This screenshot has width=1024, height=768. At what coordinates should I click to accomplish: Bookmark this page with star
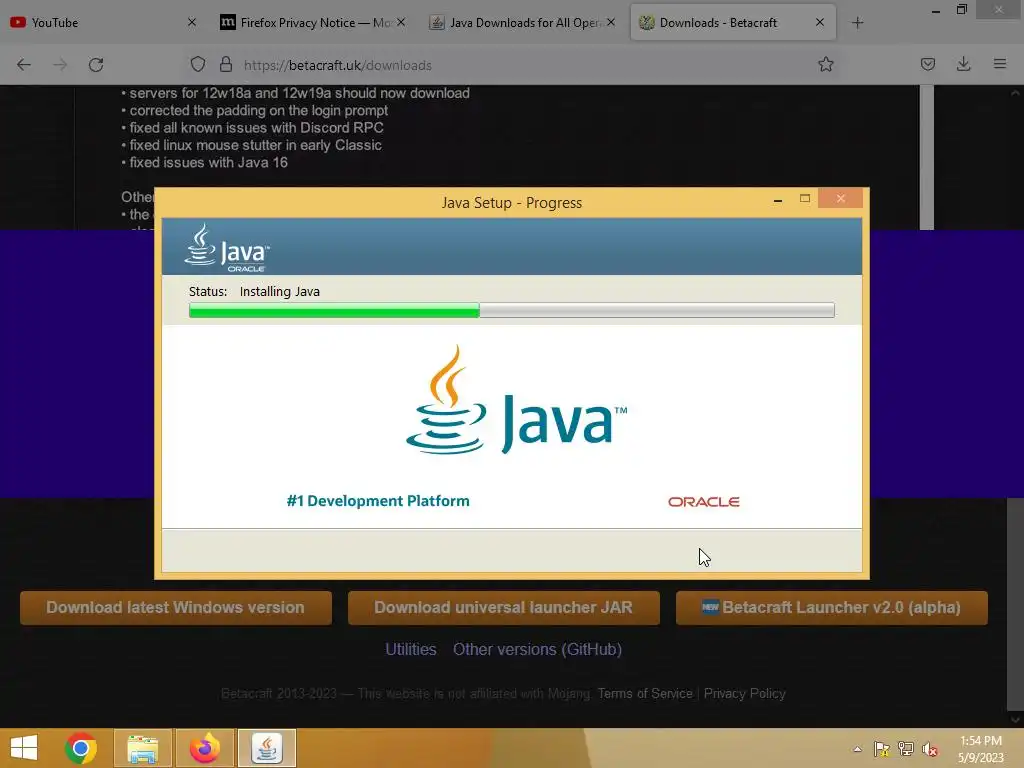[825, 64]
